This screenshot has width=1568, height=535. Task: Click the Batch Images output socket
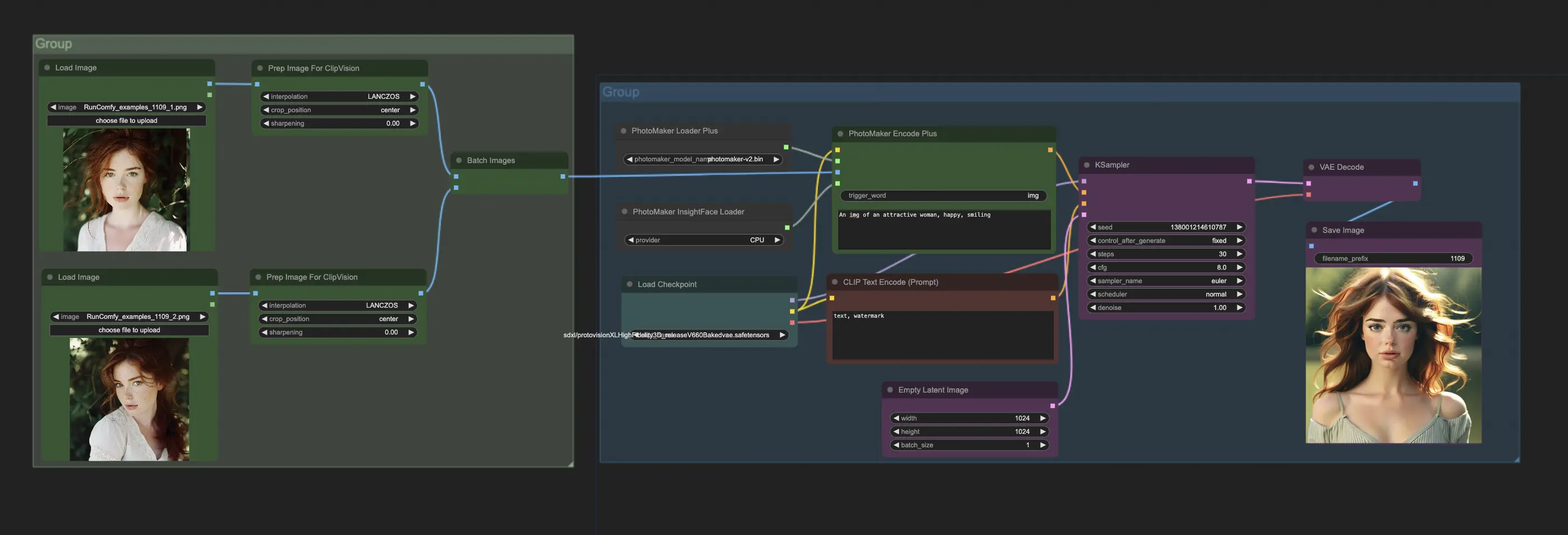tap(562, 176)
